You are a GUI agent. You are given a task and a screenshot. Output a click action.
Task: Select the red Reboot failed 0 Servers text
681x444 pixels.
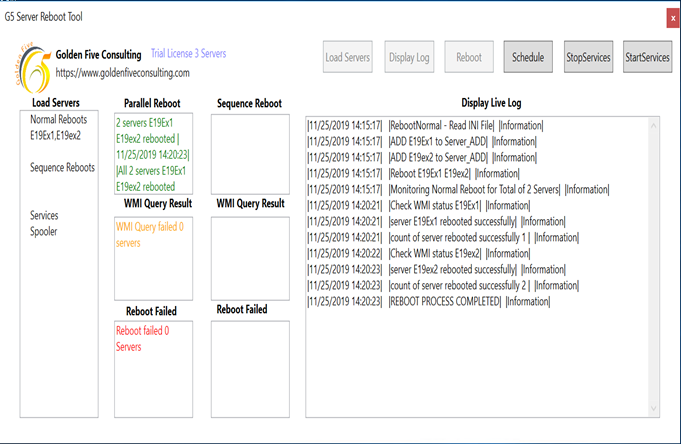(x=142, y=339)
